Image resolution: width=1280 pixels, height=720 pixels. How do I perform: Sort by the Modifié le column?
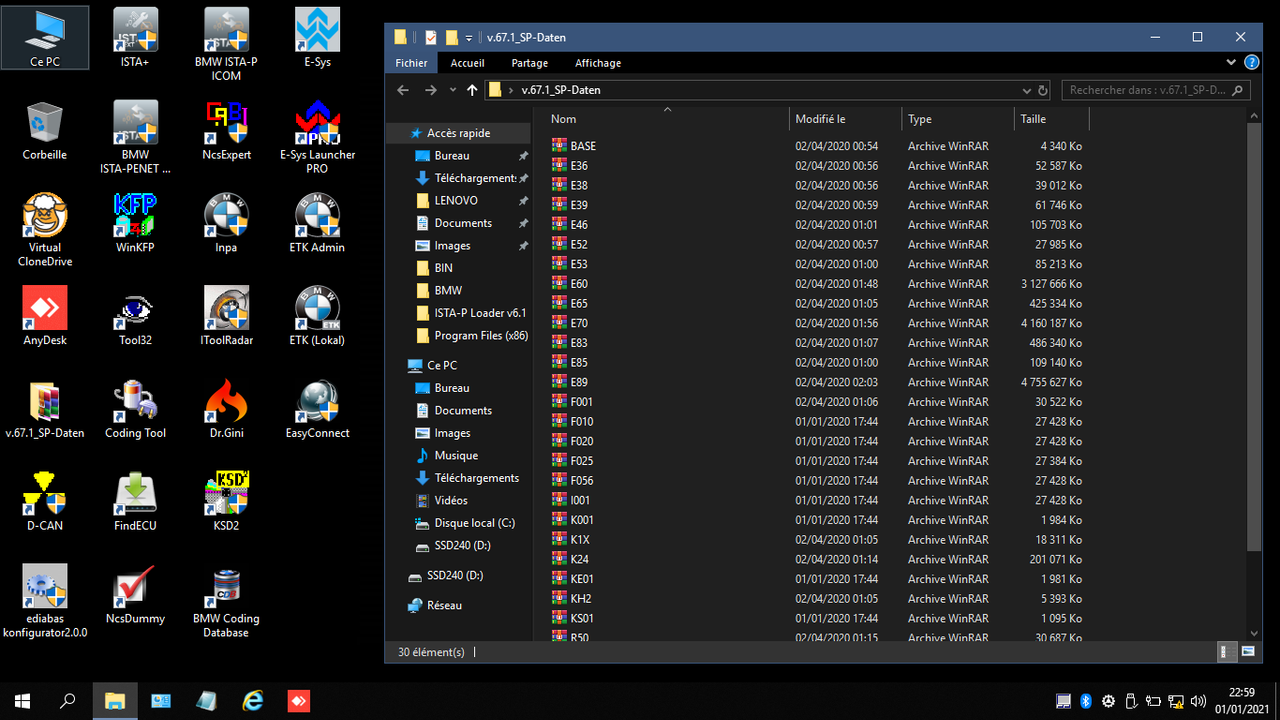845,119
